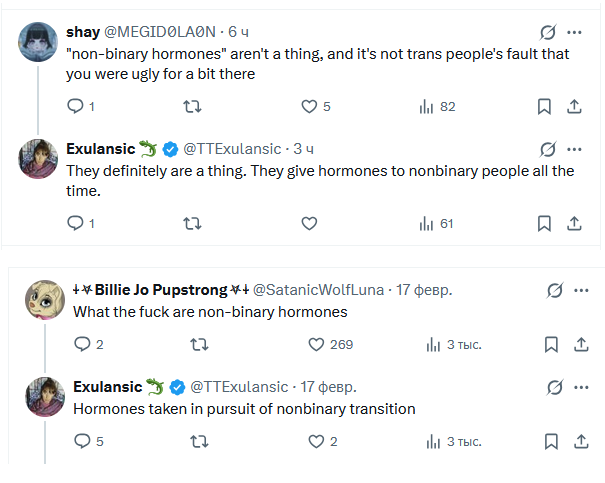Open more options menu on shay's tweet
Screen dimensions: 605x483
click(575, 33)
